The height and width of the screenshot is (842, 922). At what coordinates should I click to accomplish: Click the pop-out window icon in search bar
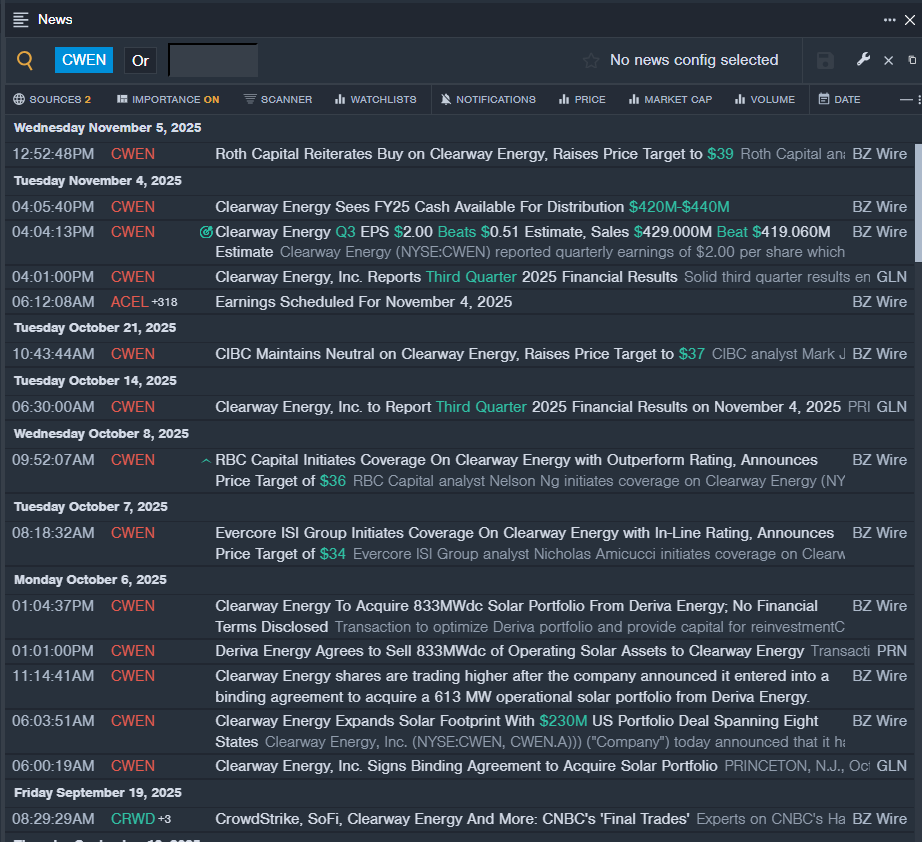911,61
